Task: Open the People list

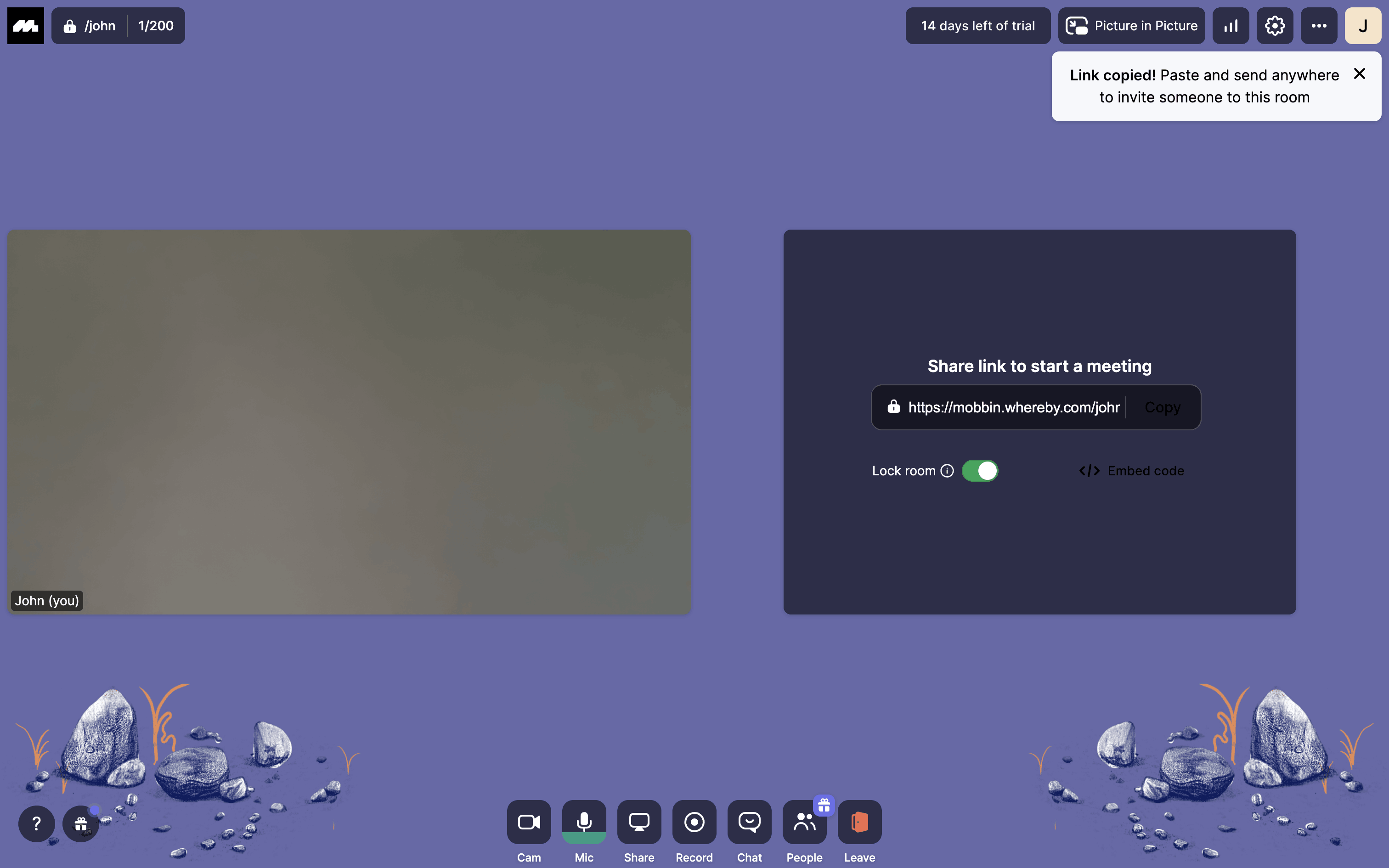Action: (804, 822)
